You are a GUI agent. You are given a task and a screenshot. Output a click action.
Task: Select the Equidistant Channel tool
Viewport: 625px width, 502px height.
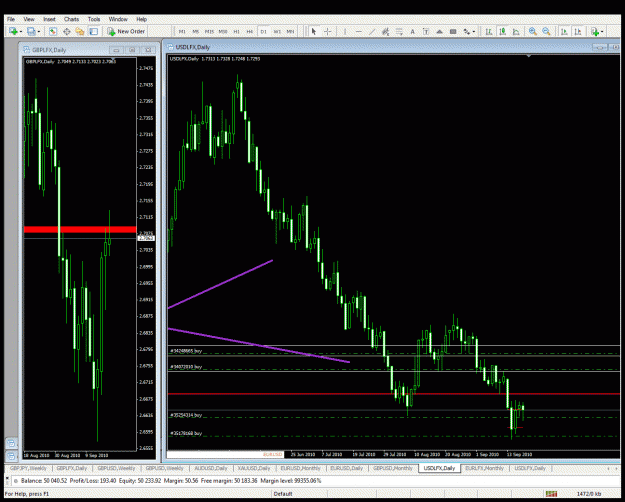(385, 31)
